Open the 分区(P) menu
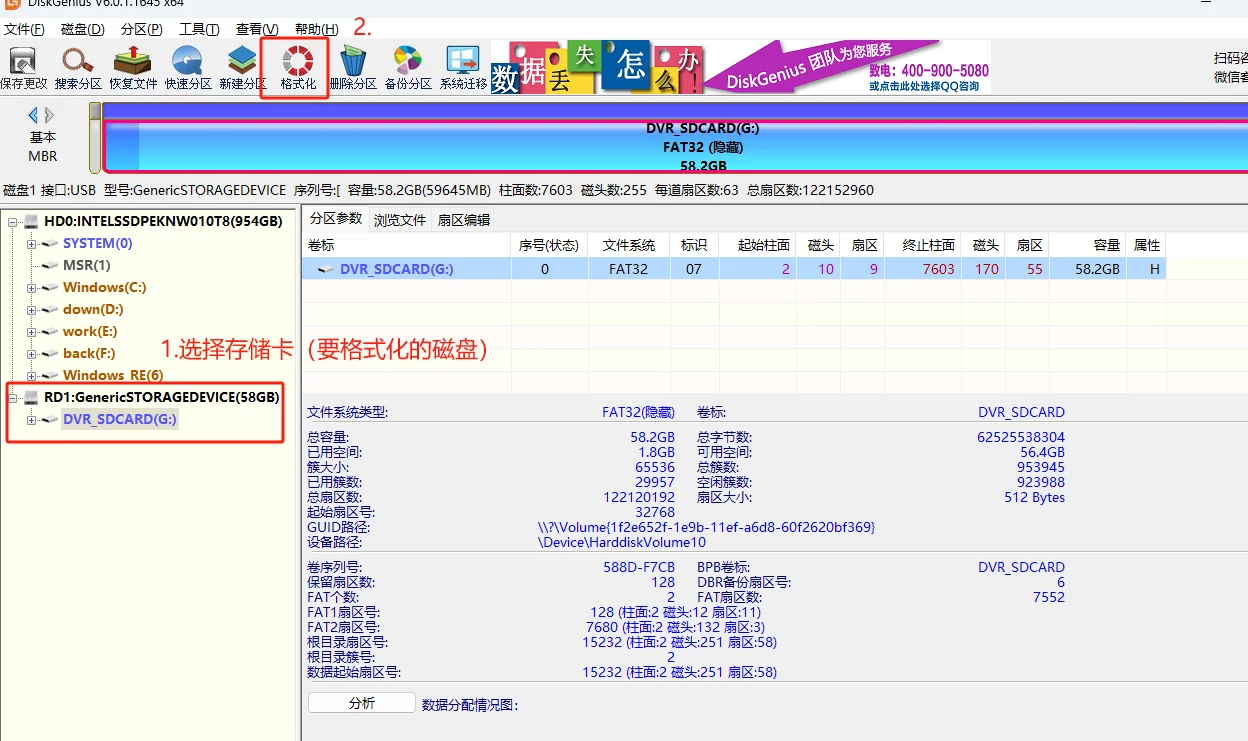The image size is (1248, 741). pos(141,29)
